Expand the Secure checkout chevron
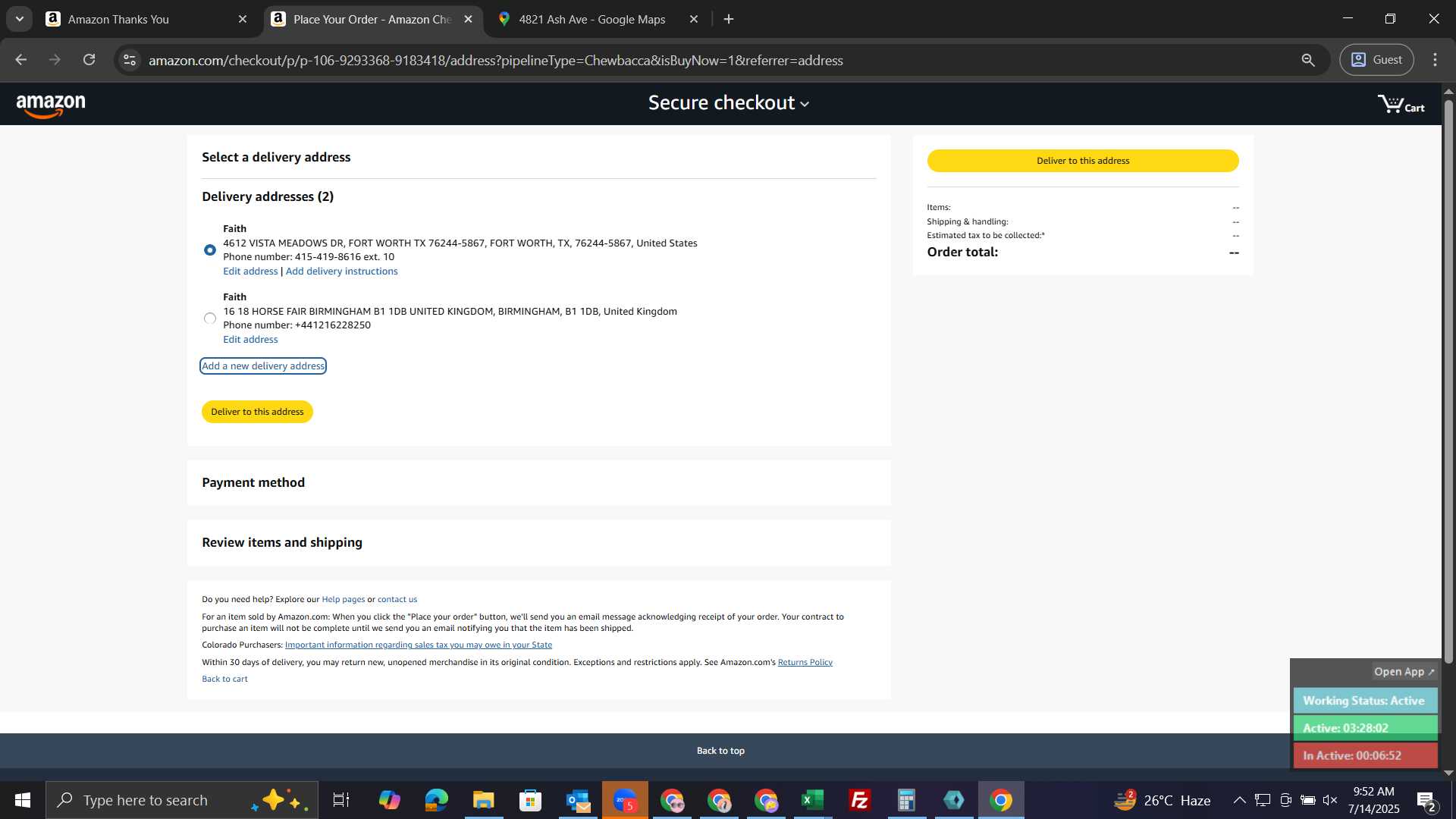The image size is (1456, 819). tap(805, 104)
